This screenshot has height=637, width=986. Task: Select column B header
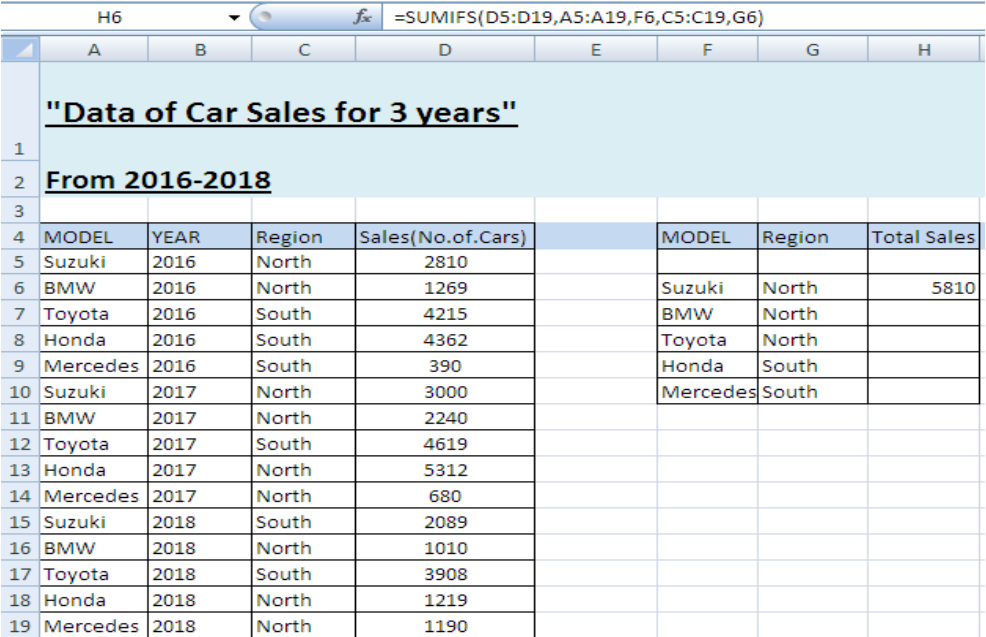pos(200,50)
